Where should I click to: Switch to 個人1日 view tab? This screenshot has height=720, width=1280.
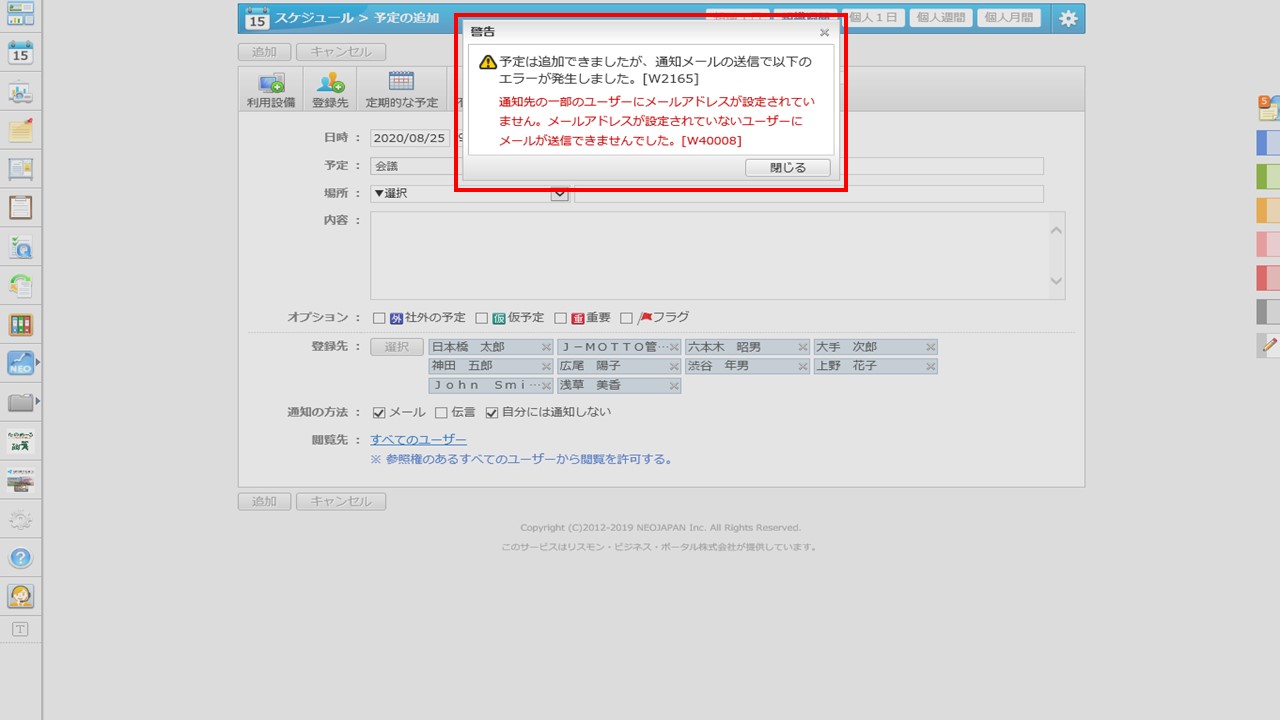point(874,17)
